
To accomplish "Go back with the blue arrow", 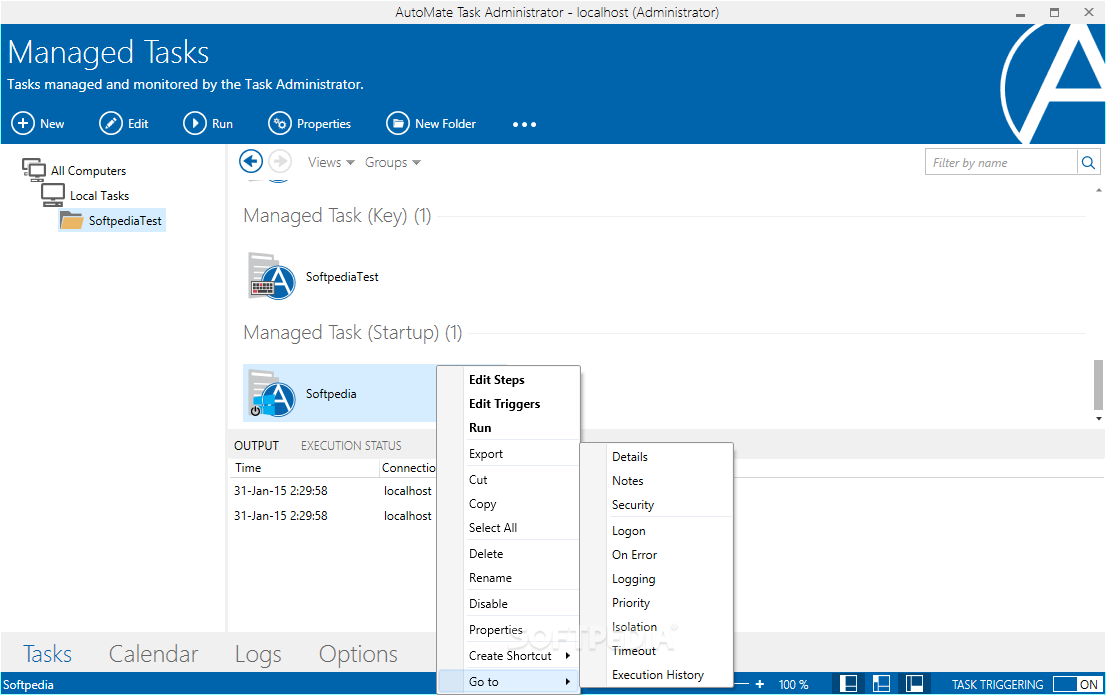I will pyautogui.click(x=251, y=162).
